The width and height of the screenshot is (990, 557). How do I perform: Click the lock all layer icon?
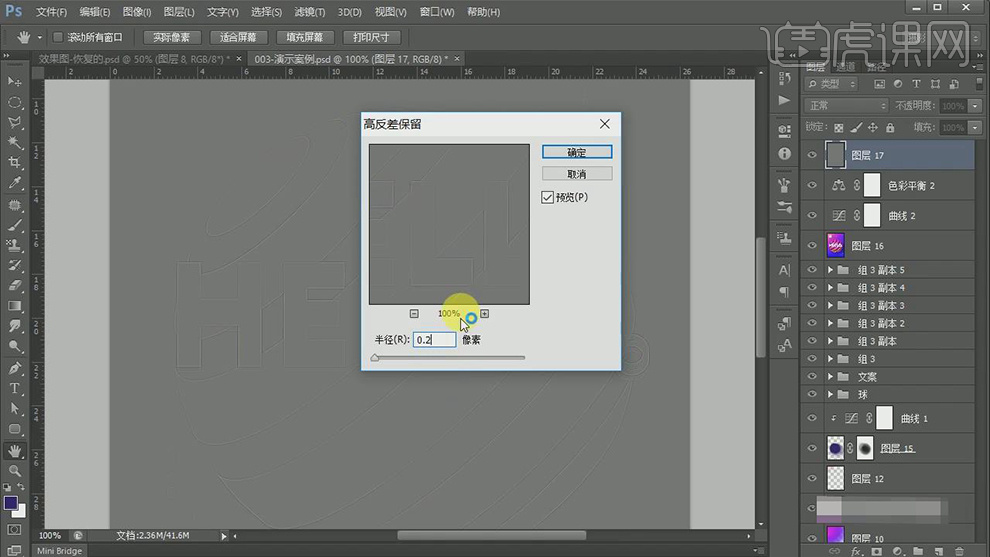click(890, 128)
